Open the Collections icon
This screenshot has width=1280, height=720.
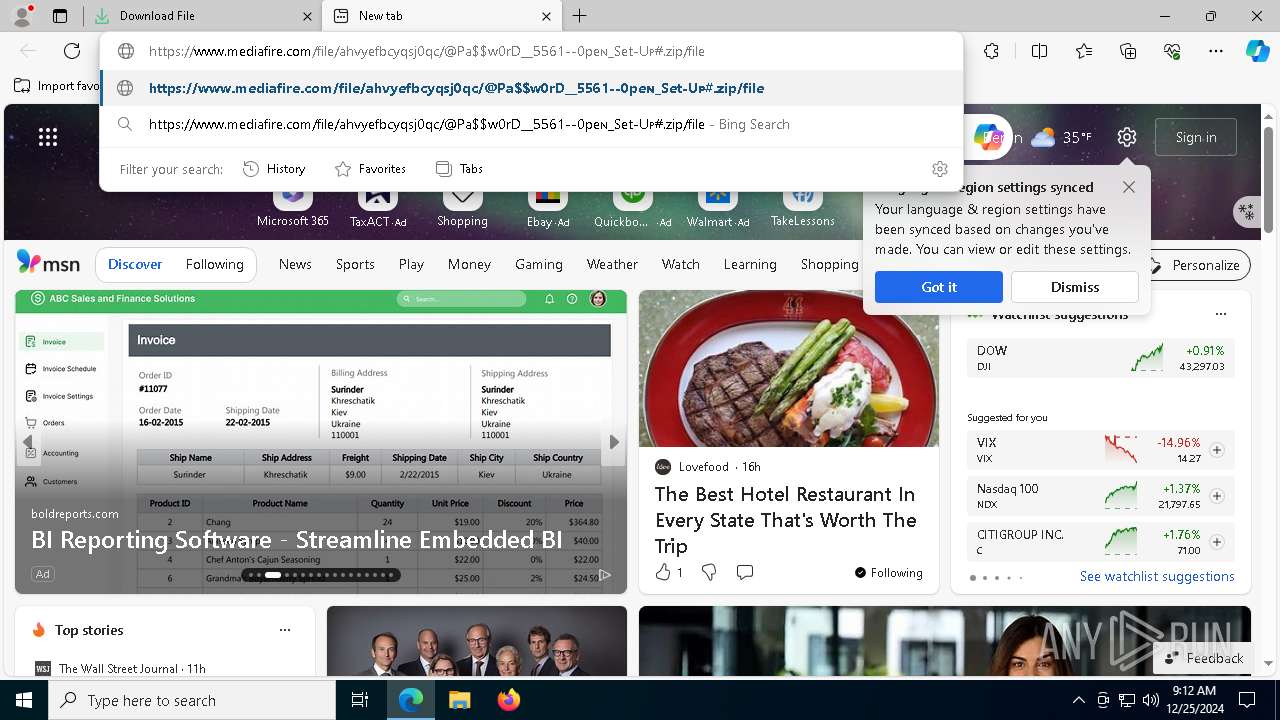click(1128, 51)
